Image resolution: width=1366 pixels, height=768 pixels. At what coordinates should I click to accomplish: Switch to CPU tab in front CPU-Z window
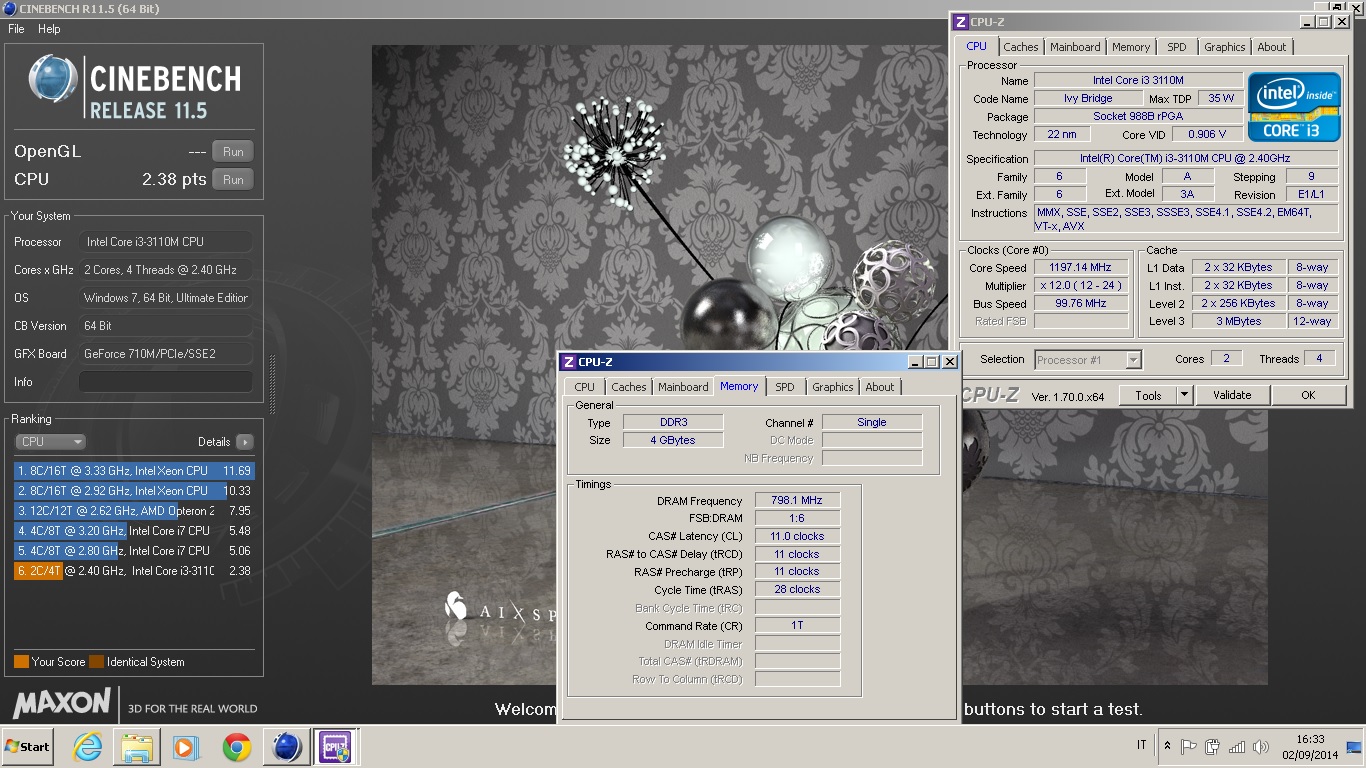(x=585, y=387)
